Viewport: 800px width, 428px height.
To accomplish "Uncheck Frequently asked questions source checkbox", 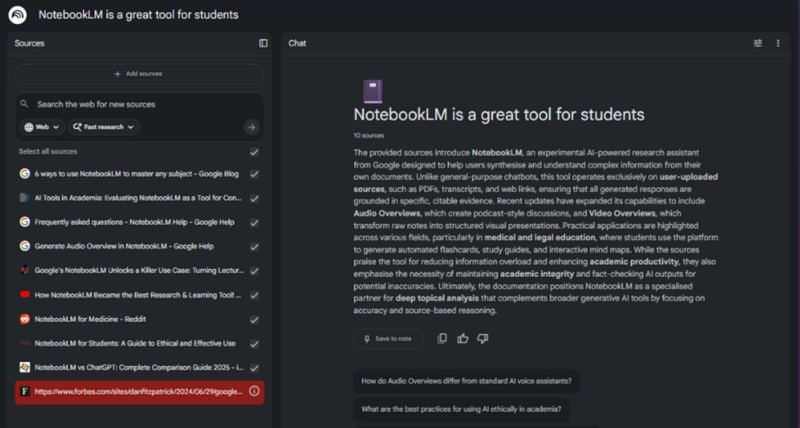I will pyautogui.click(x=254, y=222).
